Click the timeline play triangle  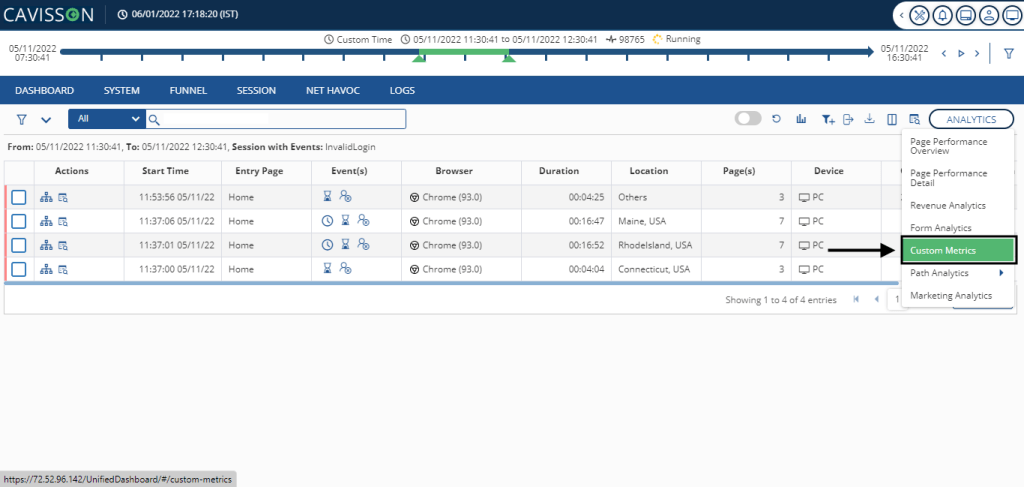(x=961, y=54)
